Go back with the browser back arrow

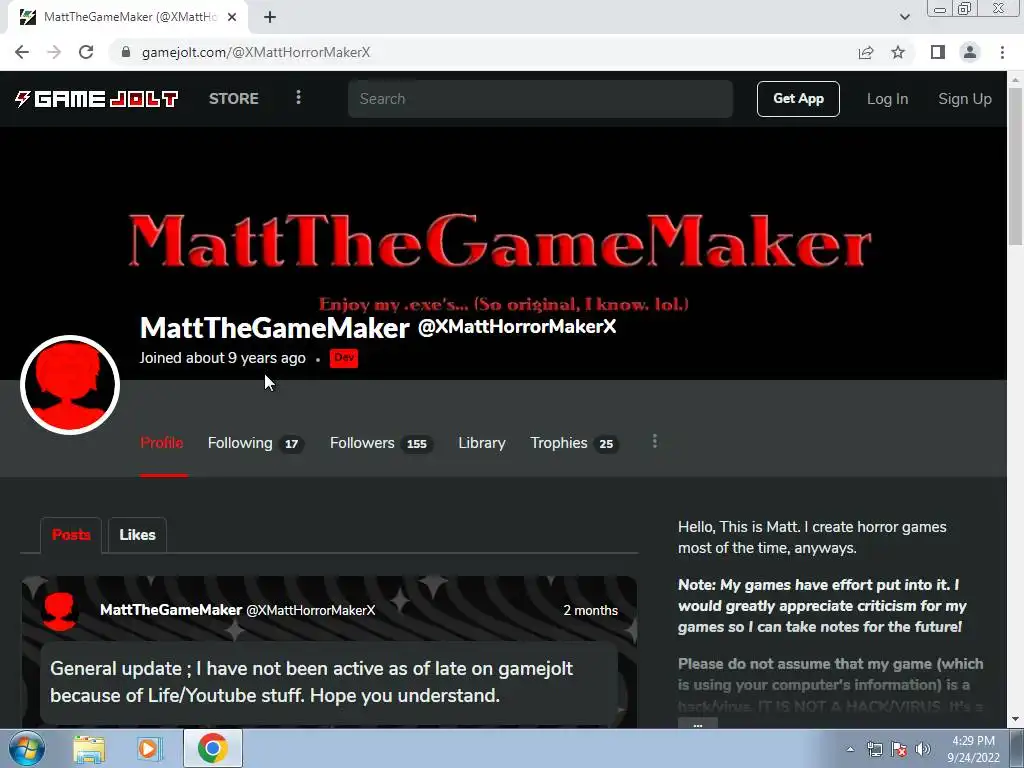pos(22,52)
